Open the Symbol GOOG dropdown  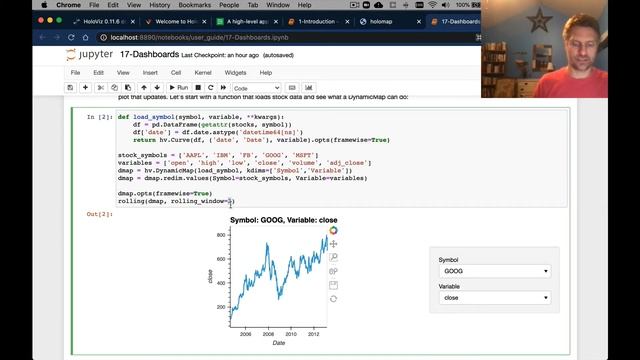point(495,271)
